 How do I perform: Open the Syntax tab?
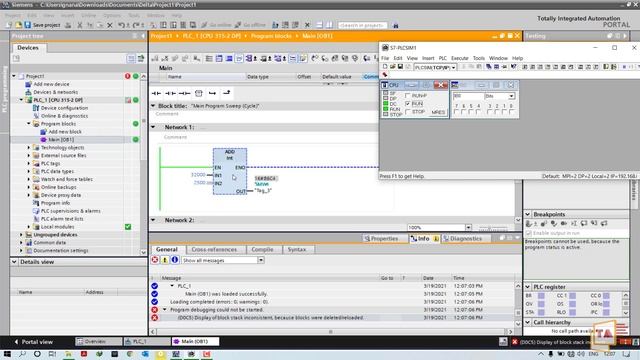click(x=296, y=249)
